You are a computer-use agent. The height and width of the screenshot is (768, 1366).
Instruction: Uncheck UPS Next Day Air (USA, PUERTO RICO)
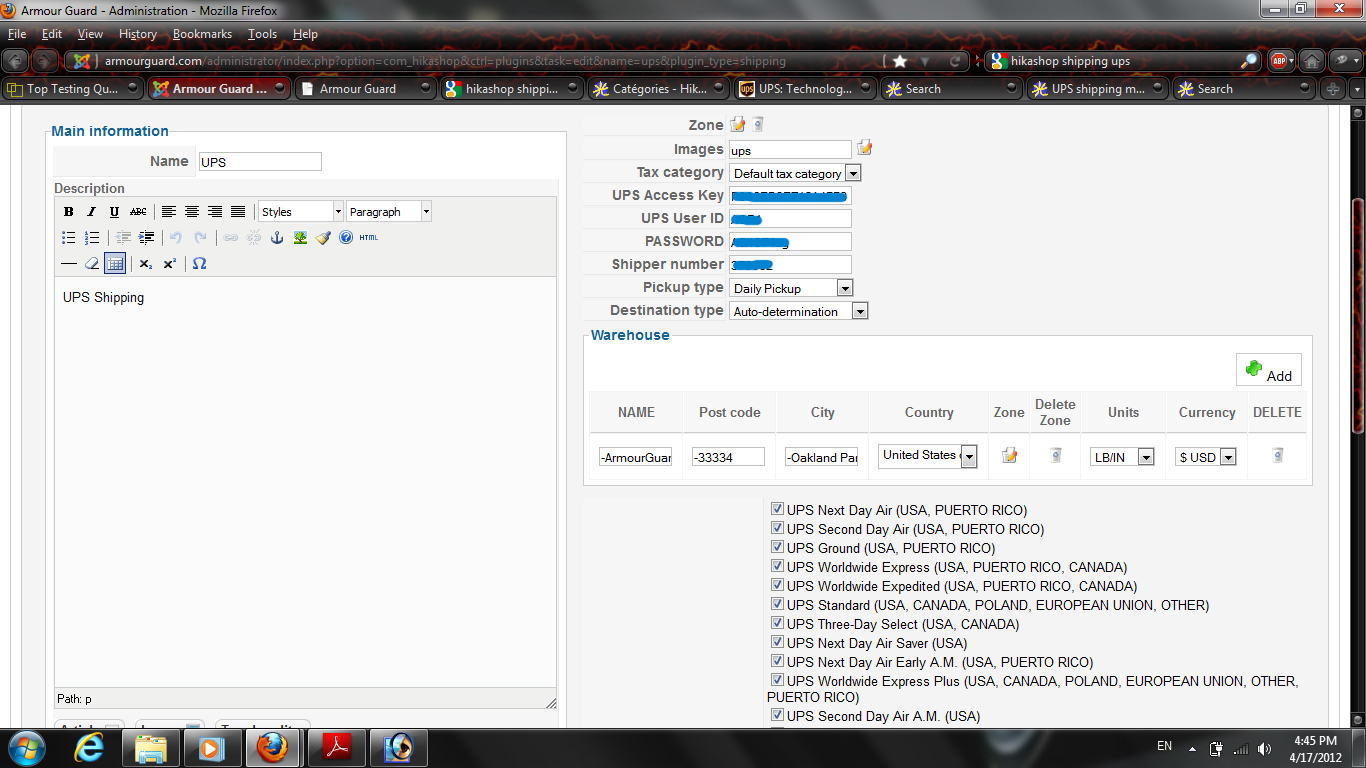coord(777,509)
